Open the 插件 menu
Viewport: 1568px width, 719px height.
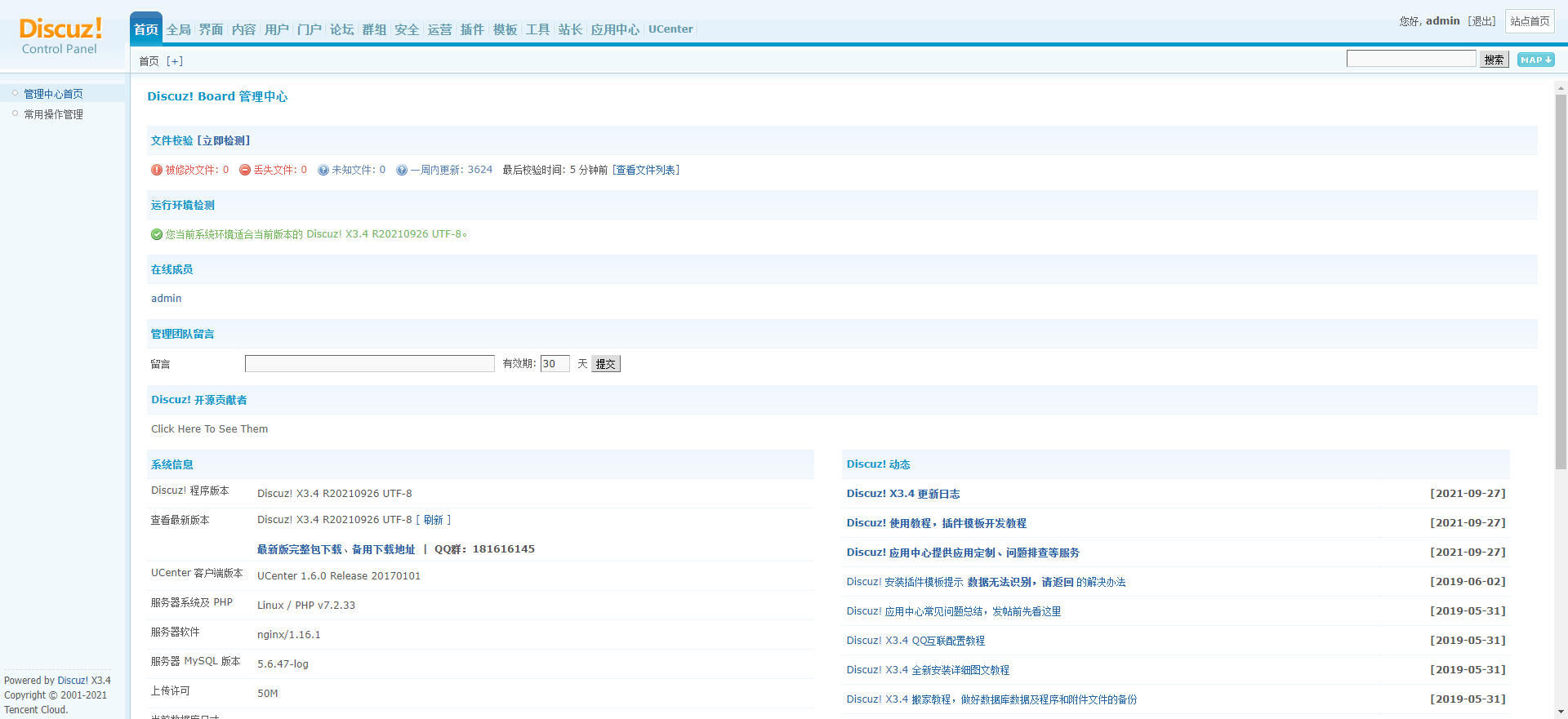(473, 29)
